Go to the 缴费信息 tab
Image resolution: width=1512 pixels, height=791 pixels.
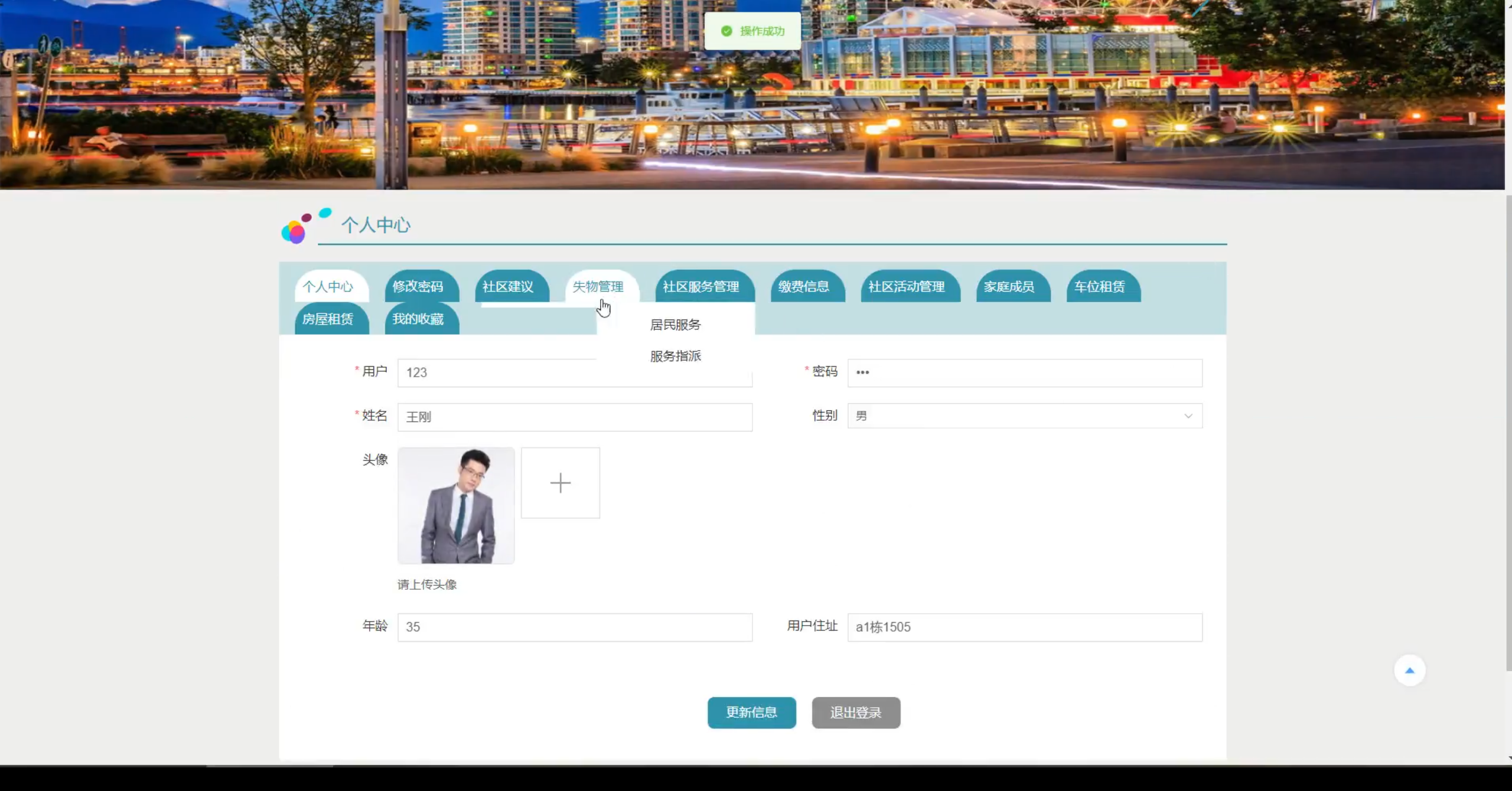803,287
